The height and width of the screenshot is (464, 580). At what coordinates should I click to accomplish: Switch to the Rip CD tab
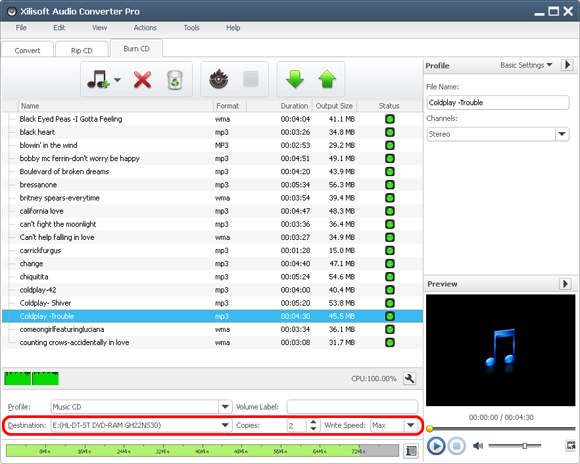point(82,50)
